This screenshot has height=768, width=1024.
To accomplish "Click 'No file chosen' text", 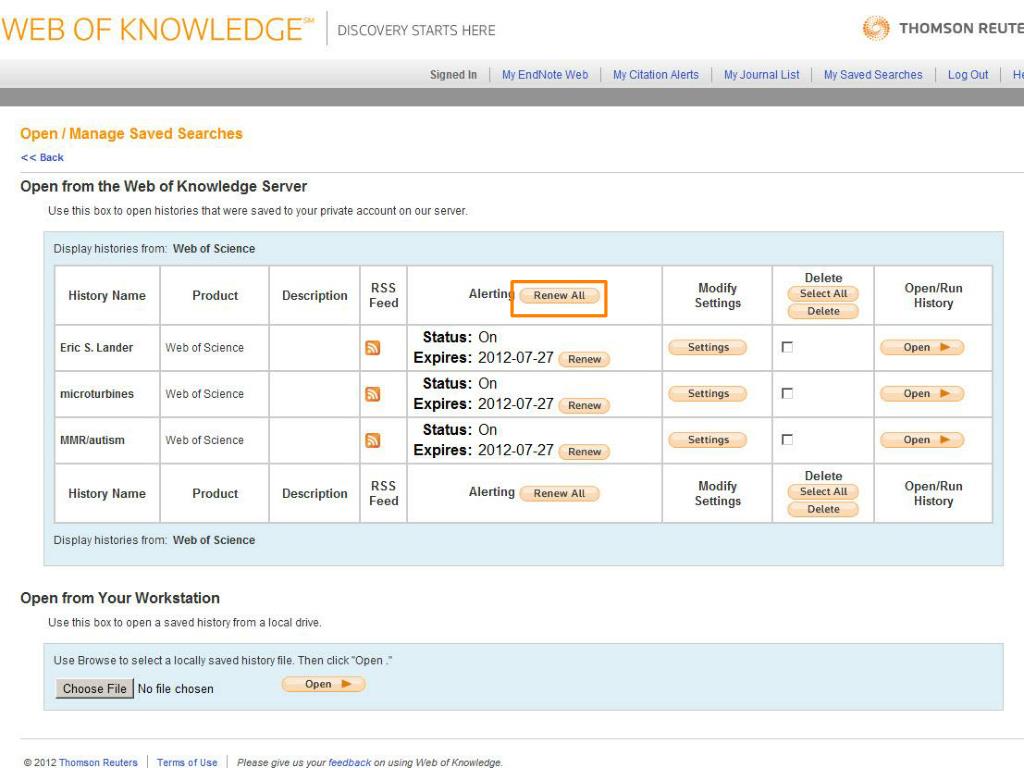I will [176, 689].
